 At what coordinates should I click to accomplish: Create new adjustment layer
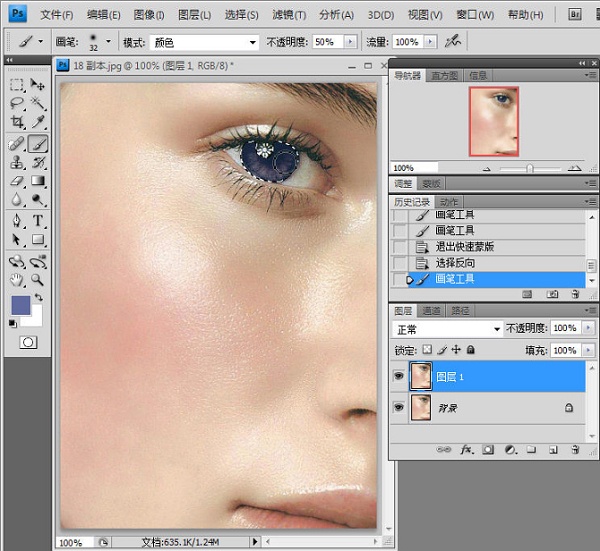click(x=510, y=450)
